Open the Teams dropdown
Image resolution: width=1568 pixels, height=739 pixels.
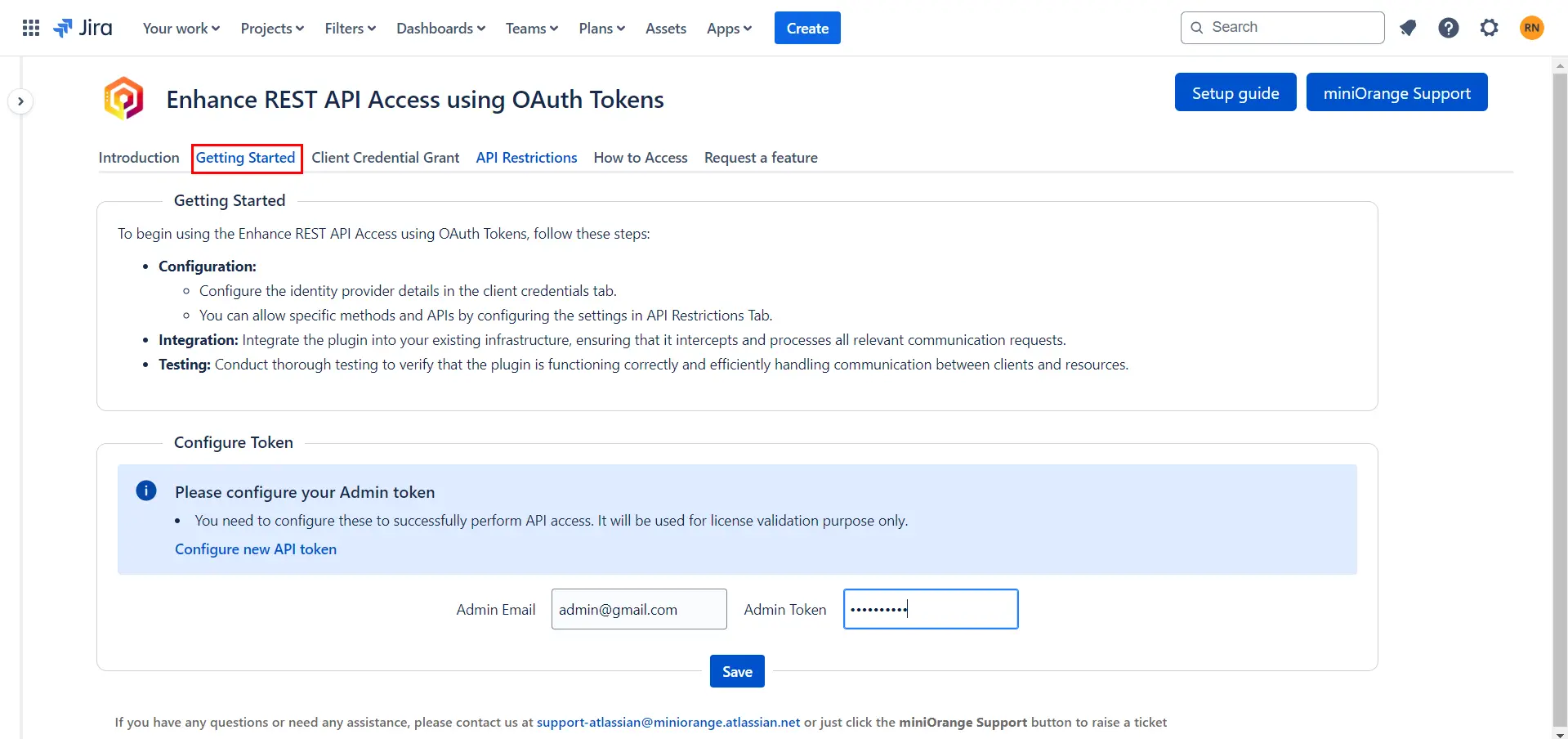(x=532, y=28)
